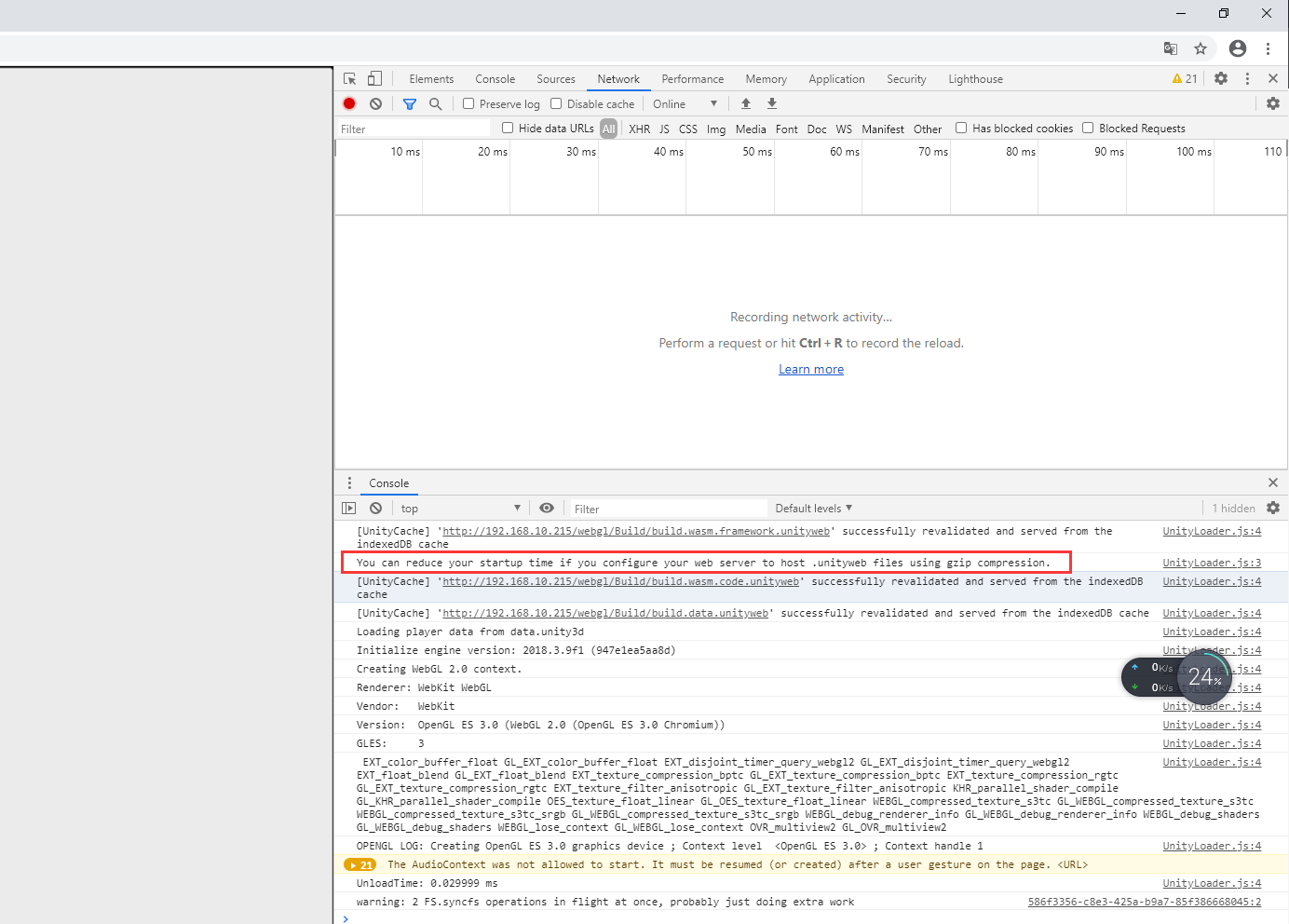Select the Console drawer tab

click(x=388, y=483)
